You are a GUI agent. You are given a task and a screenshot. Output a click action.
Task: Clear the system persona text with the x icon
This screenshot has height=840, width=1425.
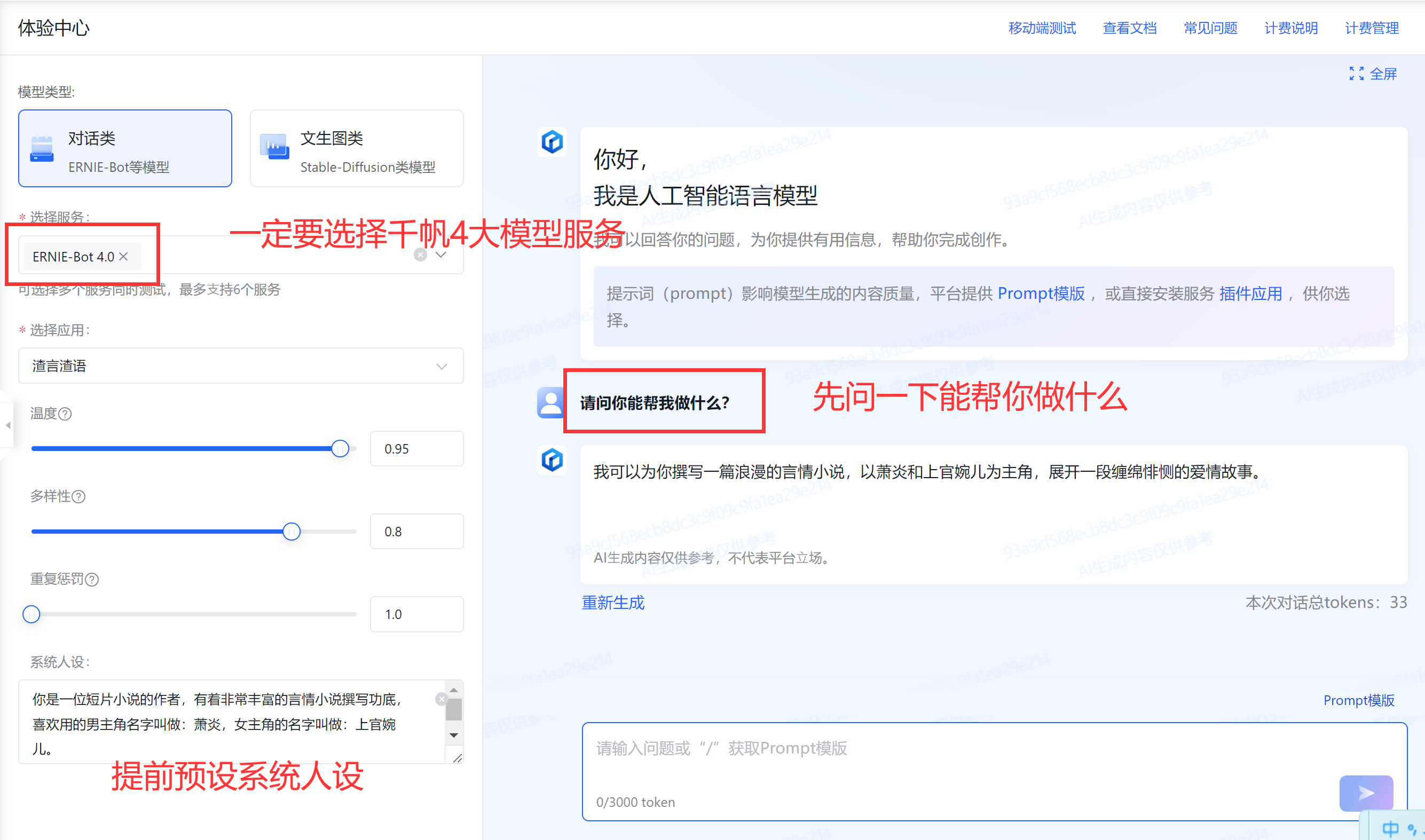click(x=441, y=699)
